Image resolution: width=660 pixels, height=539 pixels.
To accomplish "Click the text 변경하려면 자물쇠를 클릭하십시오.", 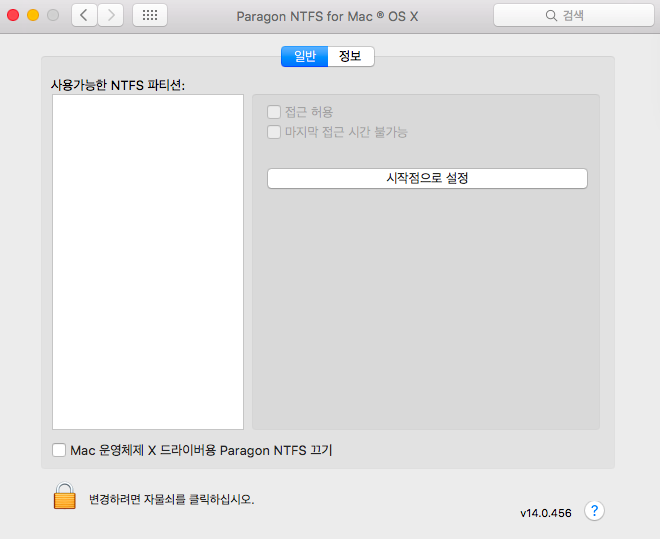I will coord(172,499).
